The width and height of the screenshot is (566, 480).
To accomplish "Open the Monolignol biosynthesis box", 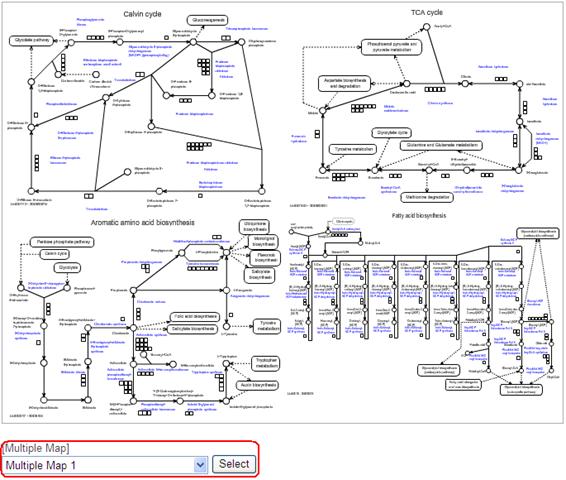I will [264, 242].
